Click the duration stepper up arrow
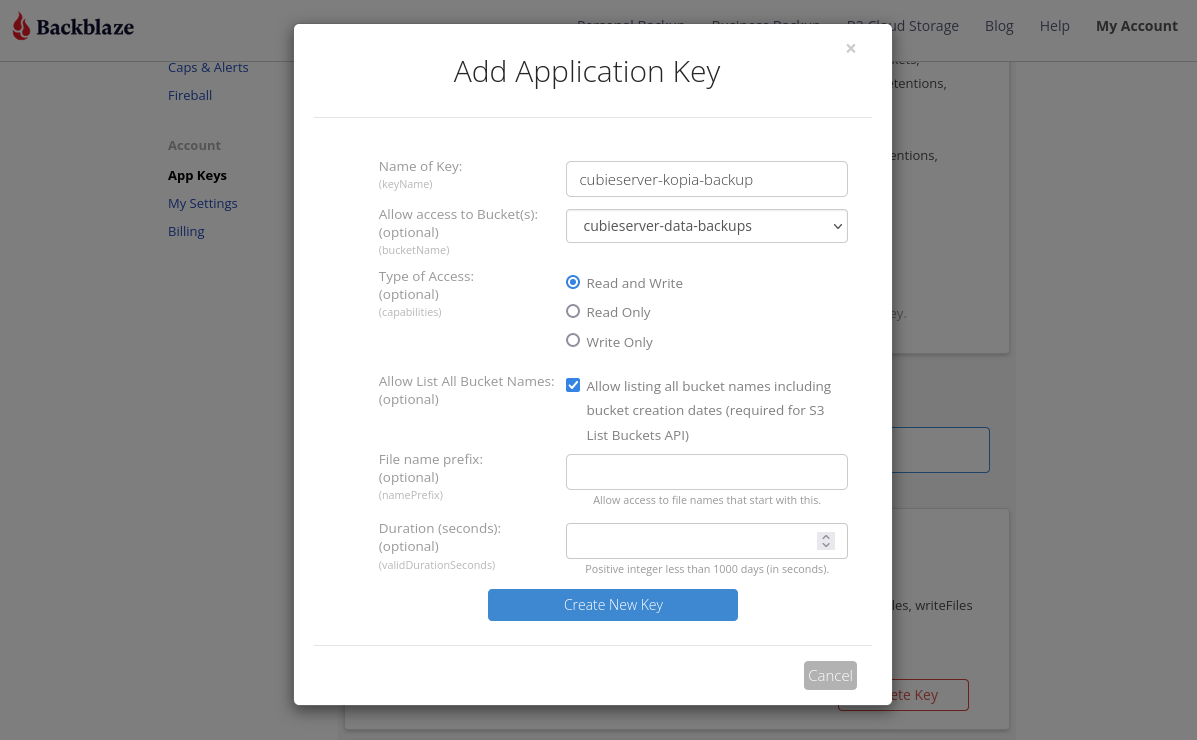This screenshot has height=740, width=1197. (x=826, y=536)
